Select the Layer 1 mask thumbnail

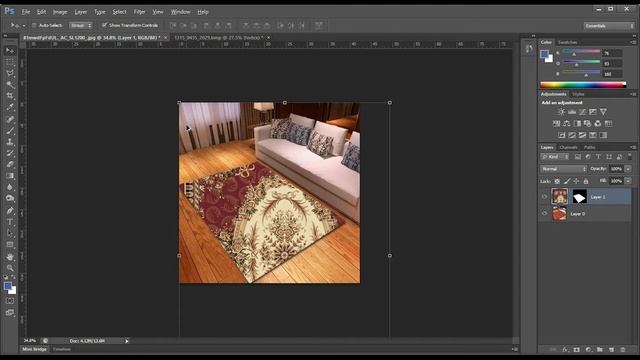[x=579, y=197]
